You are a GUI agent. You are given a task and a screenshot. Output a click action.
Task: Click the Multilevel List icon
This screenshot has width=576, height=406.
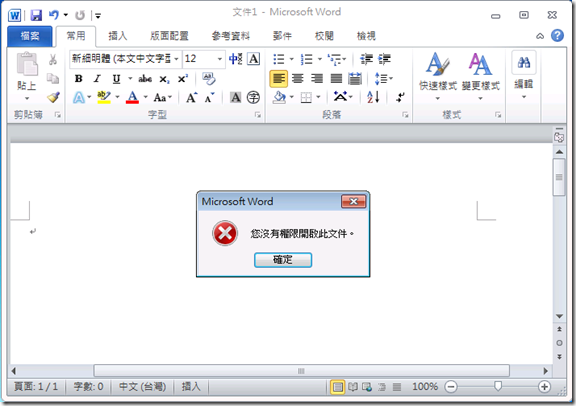334,59
